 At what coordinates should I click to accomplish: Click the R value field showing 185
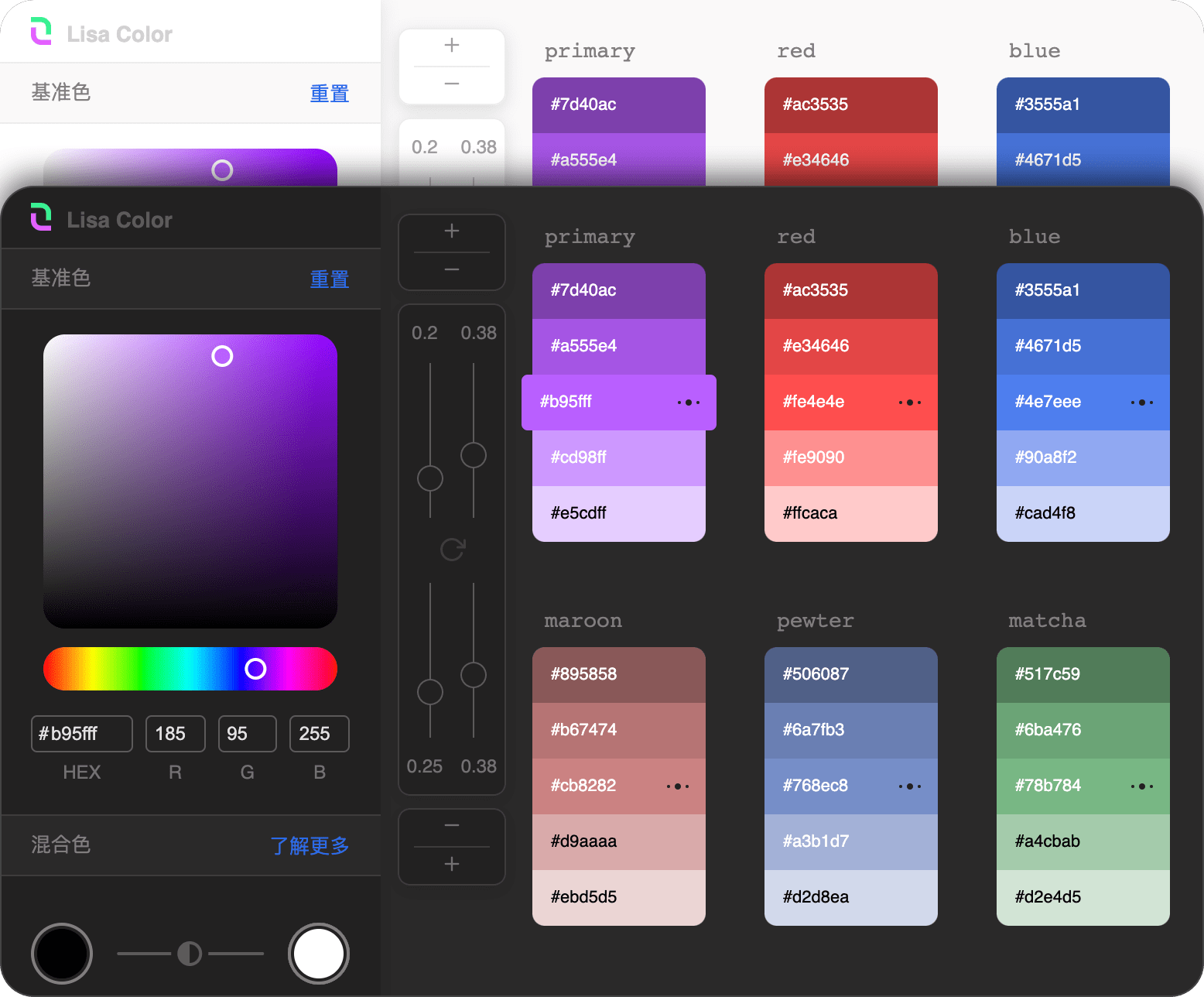pyautogui.click(x=175, y=734)
